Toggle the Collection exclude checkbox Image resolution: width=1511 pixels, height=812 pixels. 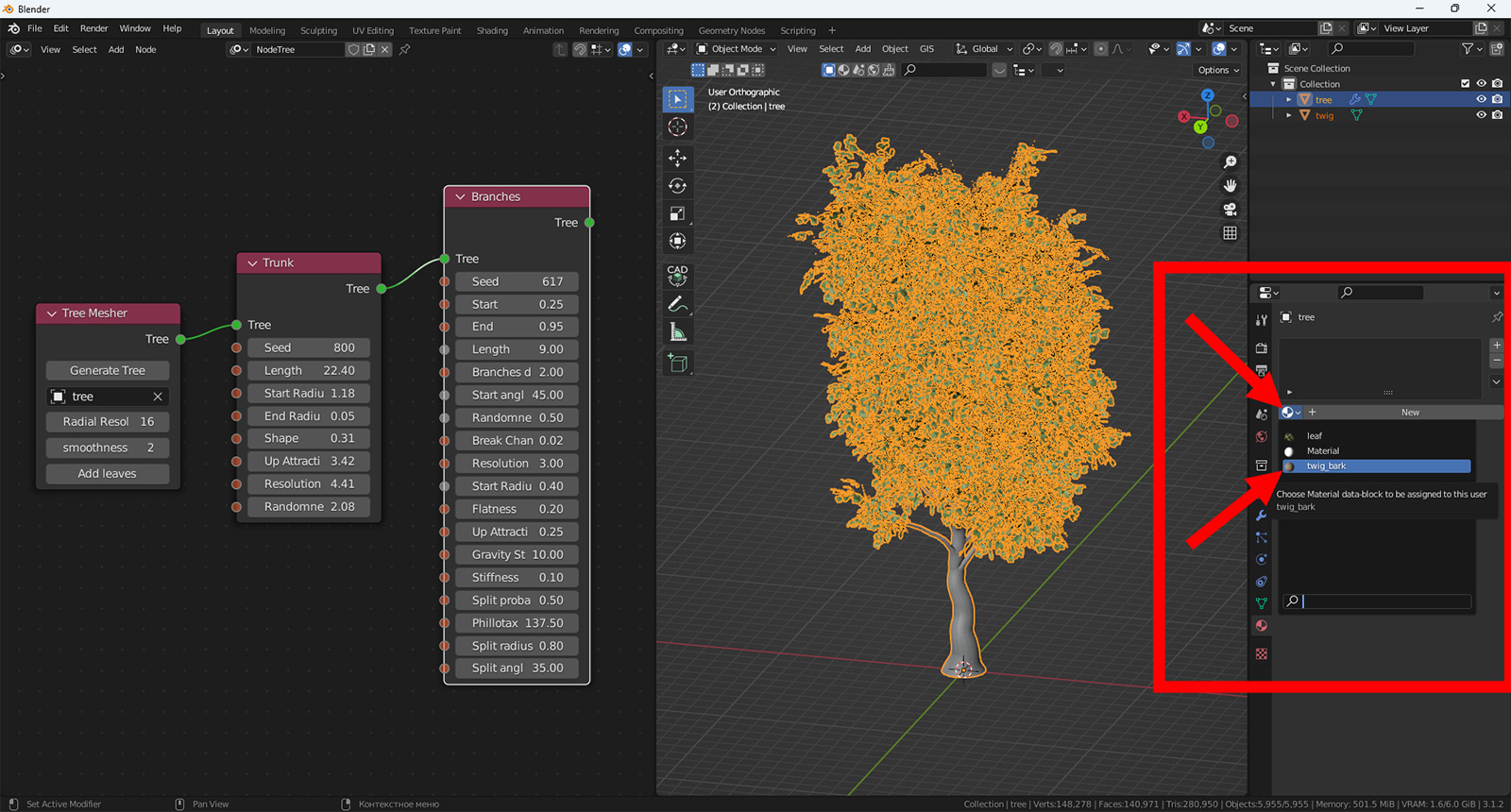(x=1465, y=84)
